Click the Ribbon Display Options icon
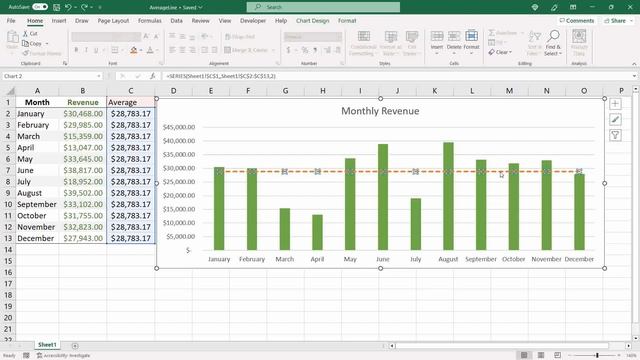This screenshot has width=640, height=360. click(573, 7)
